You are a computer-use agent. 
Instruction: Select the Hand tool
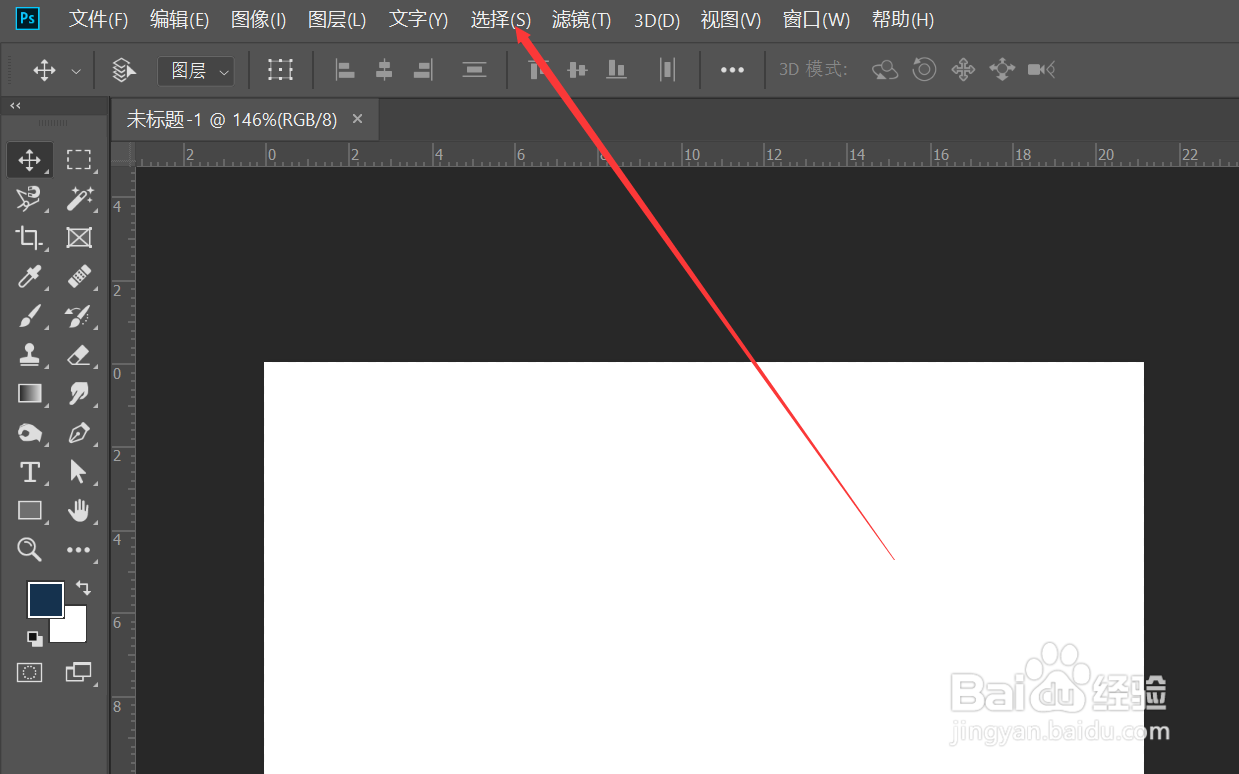(79, 510)
